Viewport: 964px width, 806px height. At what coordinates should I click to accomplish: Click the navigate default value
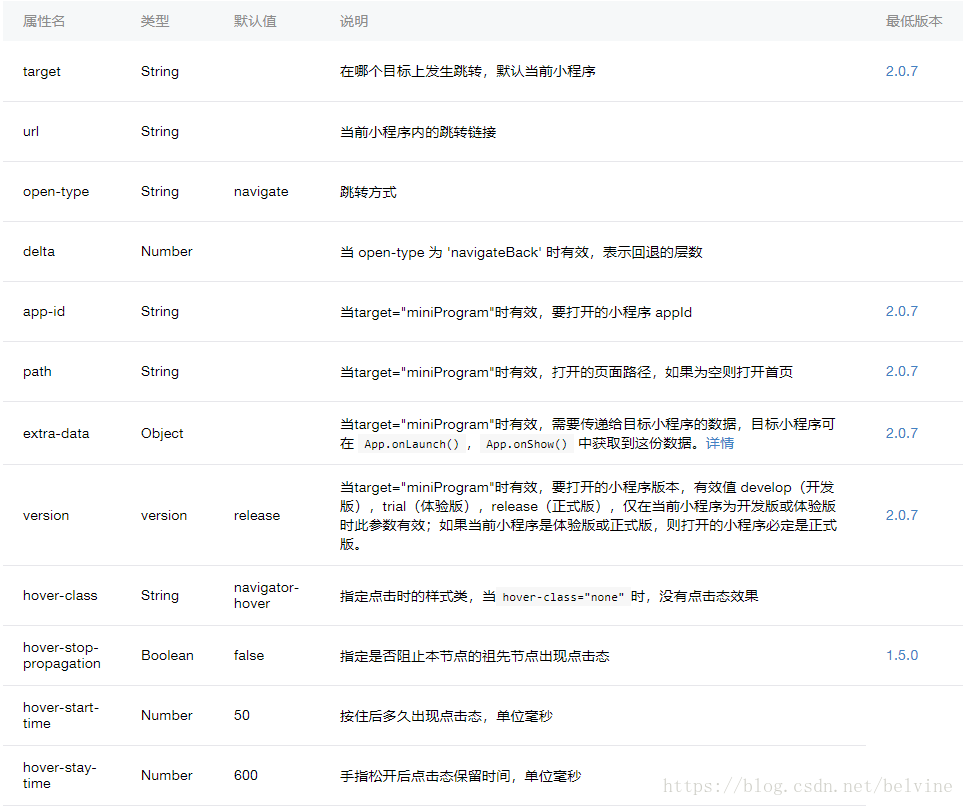pyautogui.click(x=261, y=192)
